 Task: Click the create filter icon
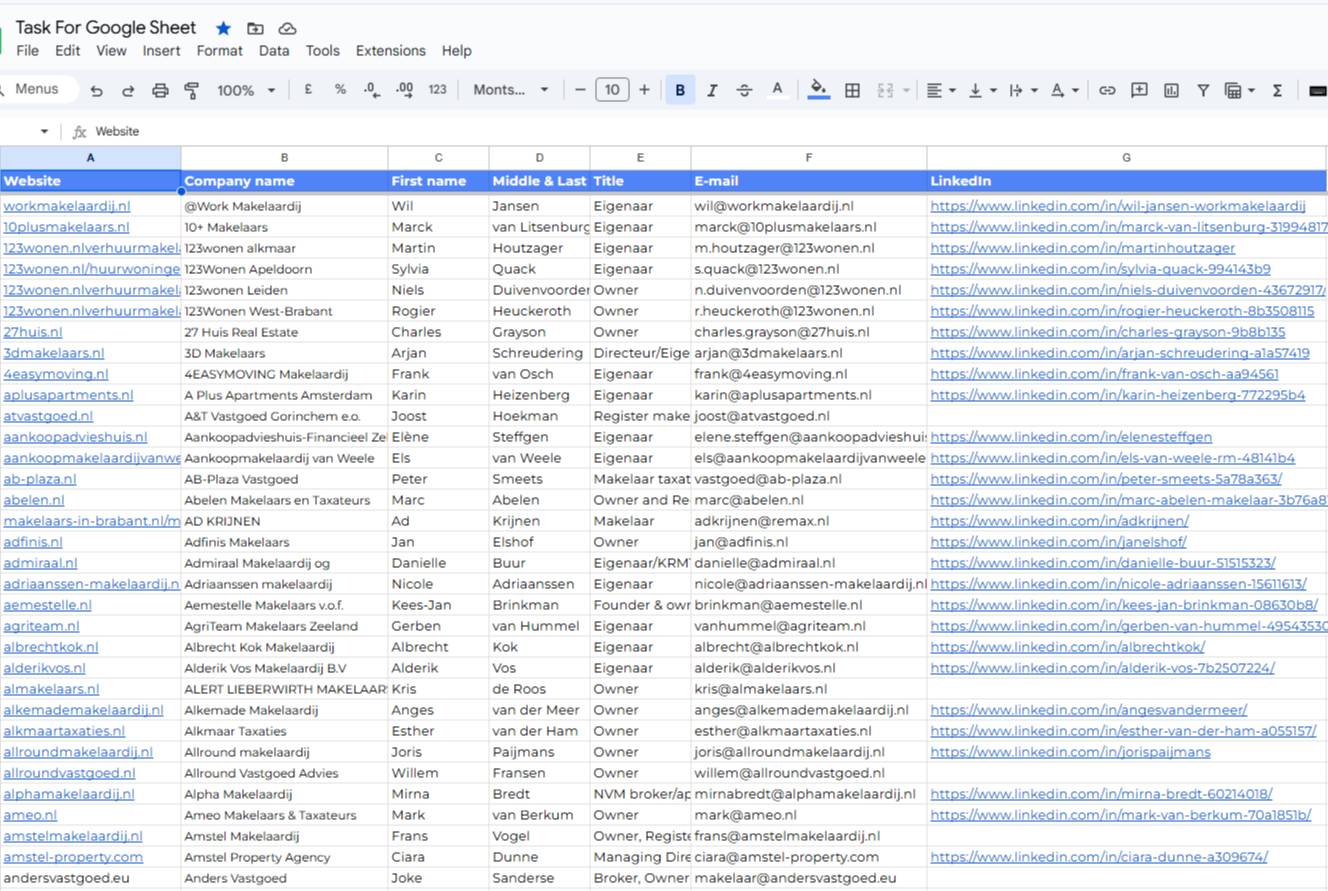[1203, 90]
